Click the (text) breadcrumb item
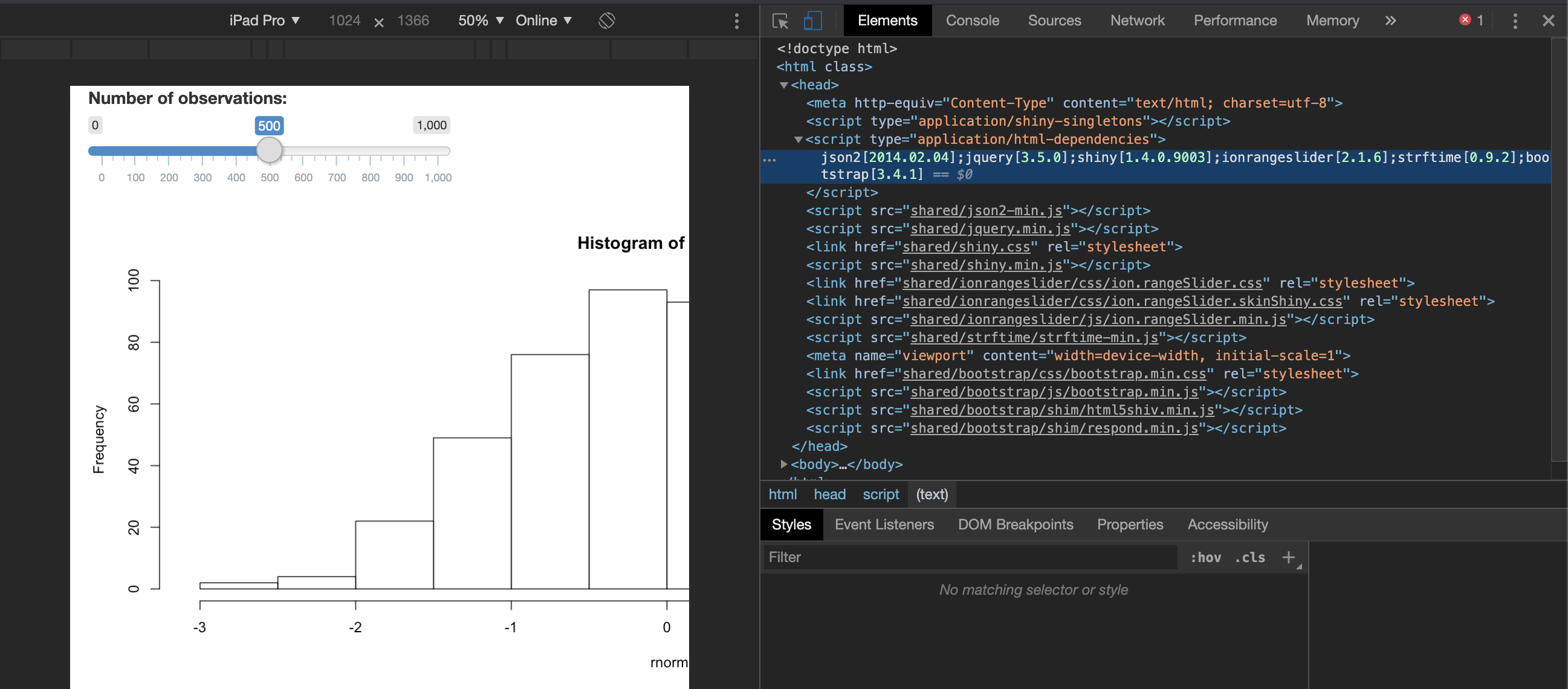 tap(932, 494)
